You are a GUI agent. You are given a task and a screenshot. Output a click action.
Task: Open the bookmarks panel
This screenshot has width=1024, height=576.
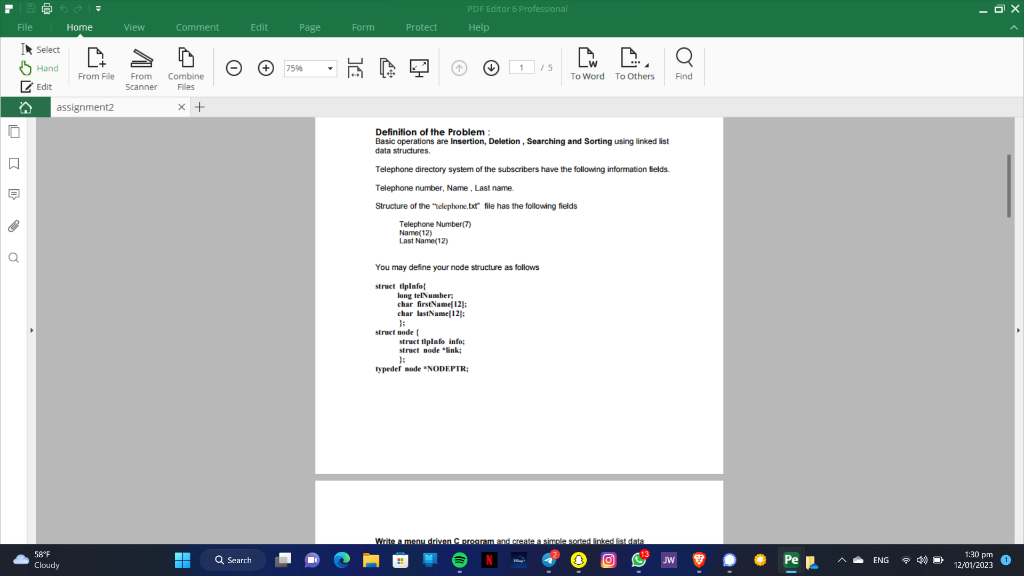click(14, 163)
